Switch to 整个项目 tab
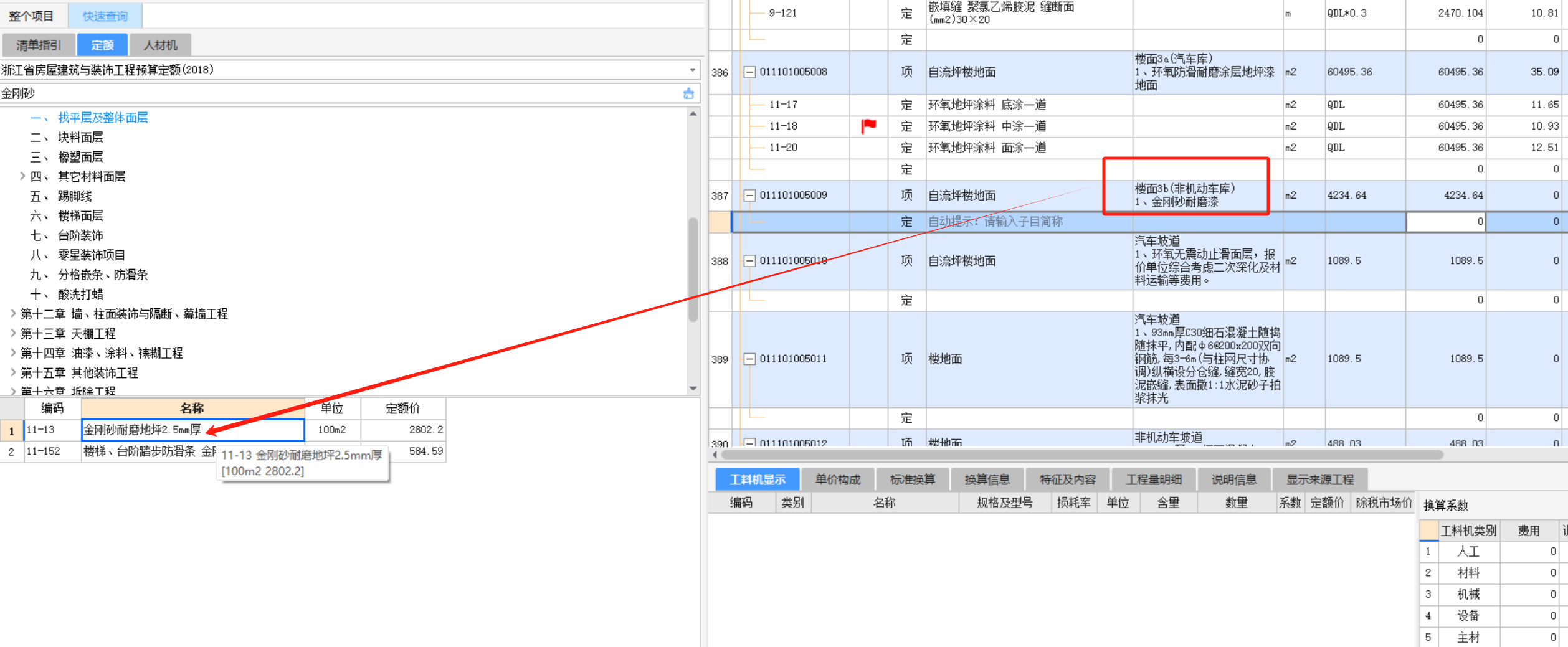Screen dimensions: 1568x647 [31, 16]
